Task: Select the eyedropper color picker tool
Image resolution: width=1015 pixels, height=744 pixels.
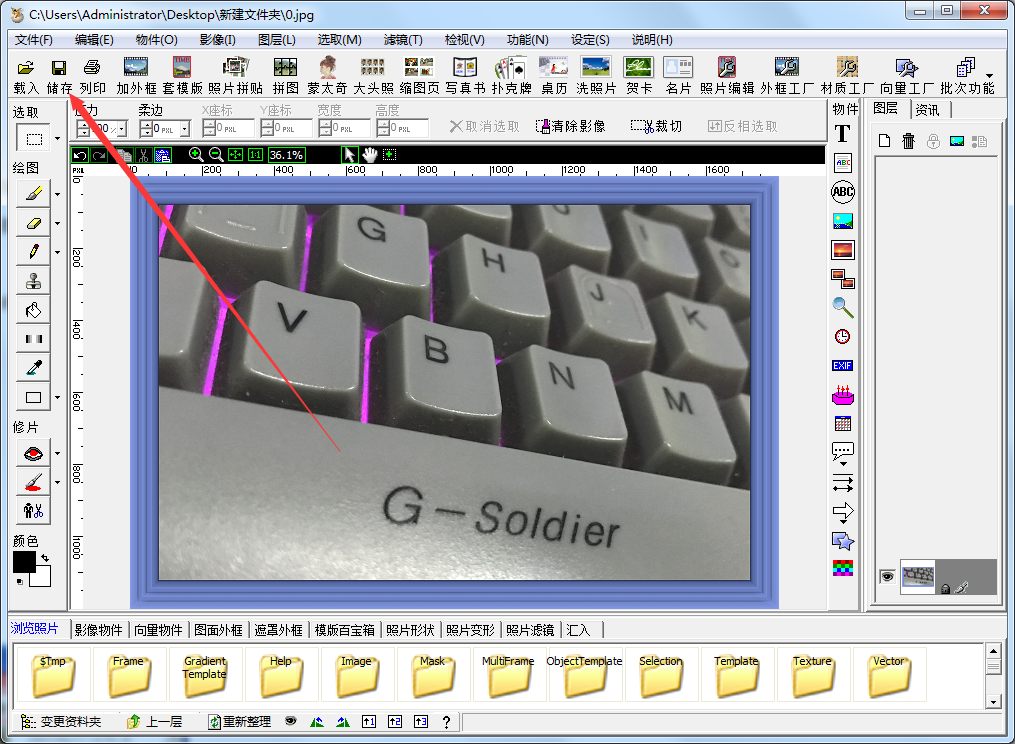Action: [34, 368]
